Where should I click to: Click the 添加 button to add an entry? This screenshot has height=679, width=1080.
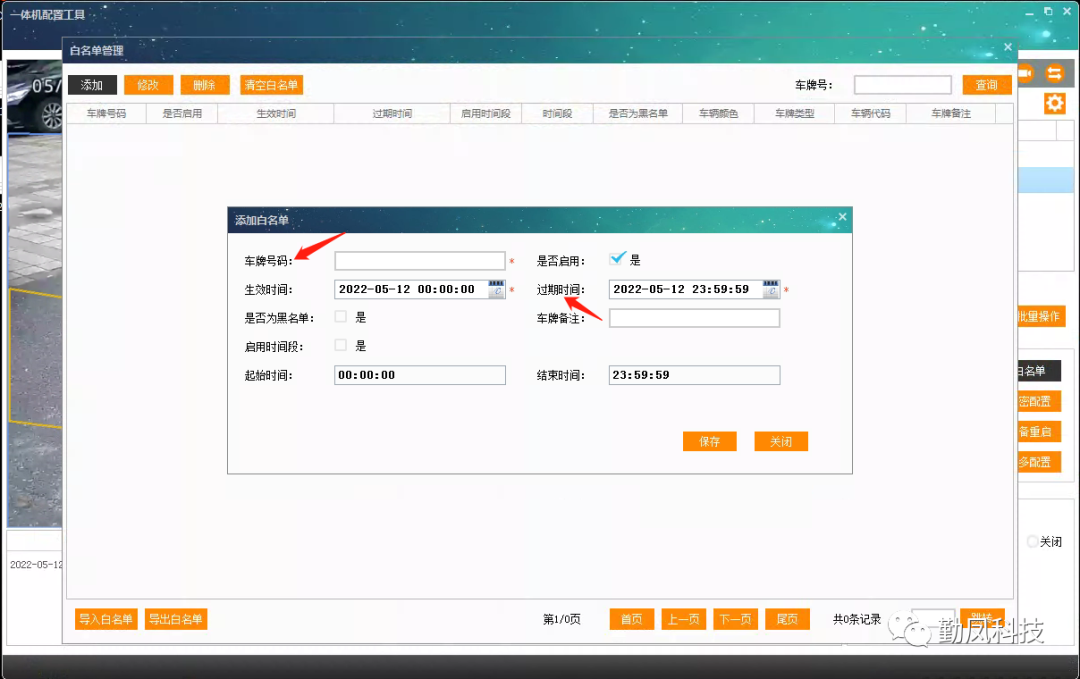(x=91, y=85)
